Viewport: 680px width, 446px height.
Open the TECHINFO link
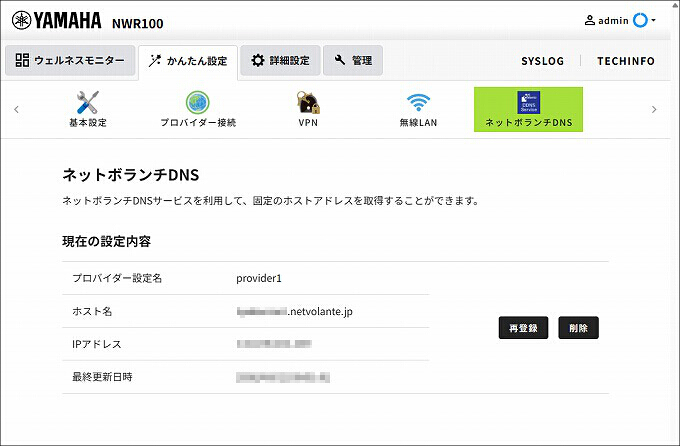[626, 61]
